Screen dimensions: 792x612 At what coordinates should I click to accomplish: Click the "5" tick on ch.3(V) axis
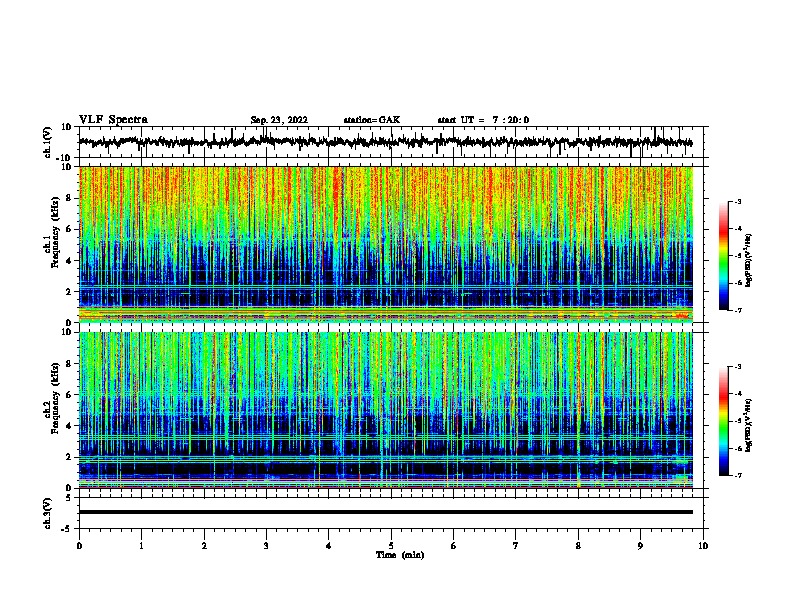(69, 498)
